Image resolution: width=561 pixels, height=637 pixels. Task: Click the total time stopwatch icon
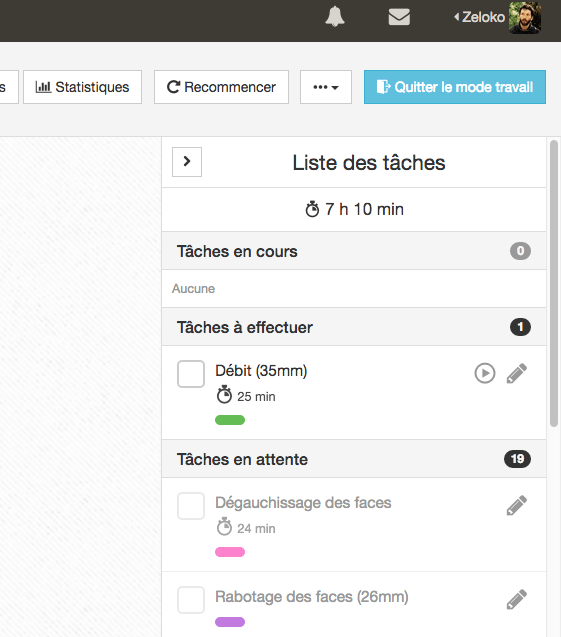click(312, 209)
